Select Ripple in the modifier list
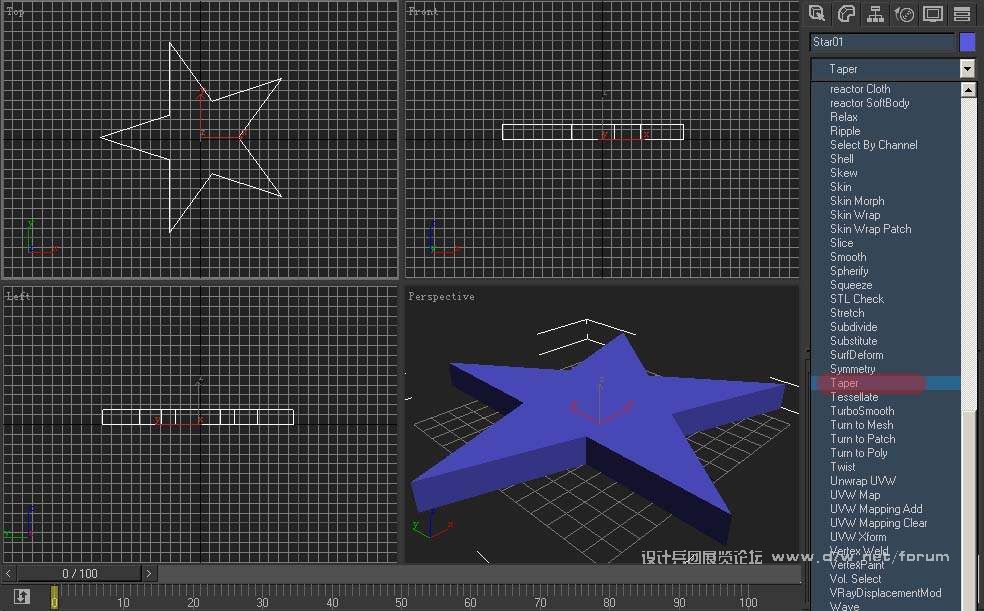This screenshot has height=611, width=984. click(845, 131)
